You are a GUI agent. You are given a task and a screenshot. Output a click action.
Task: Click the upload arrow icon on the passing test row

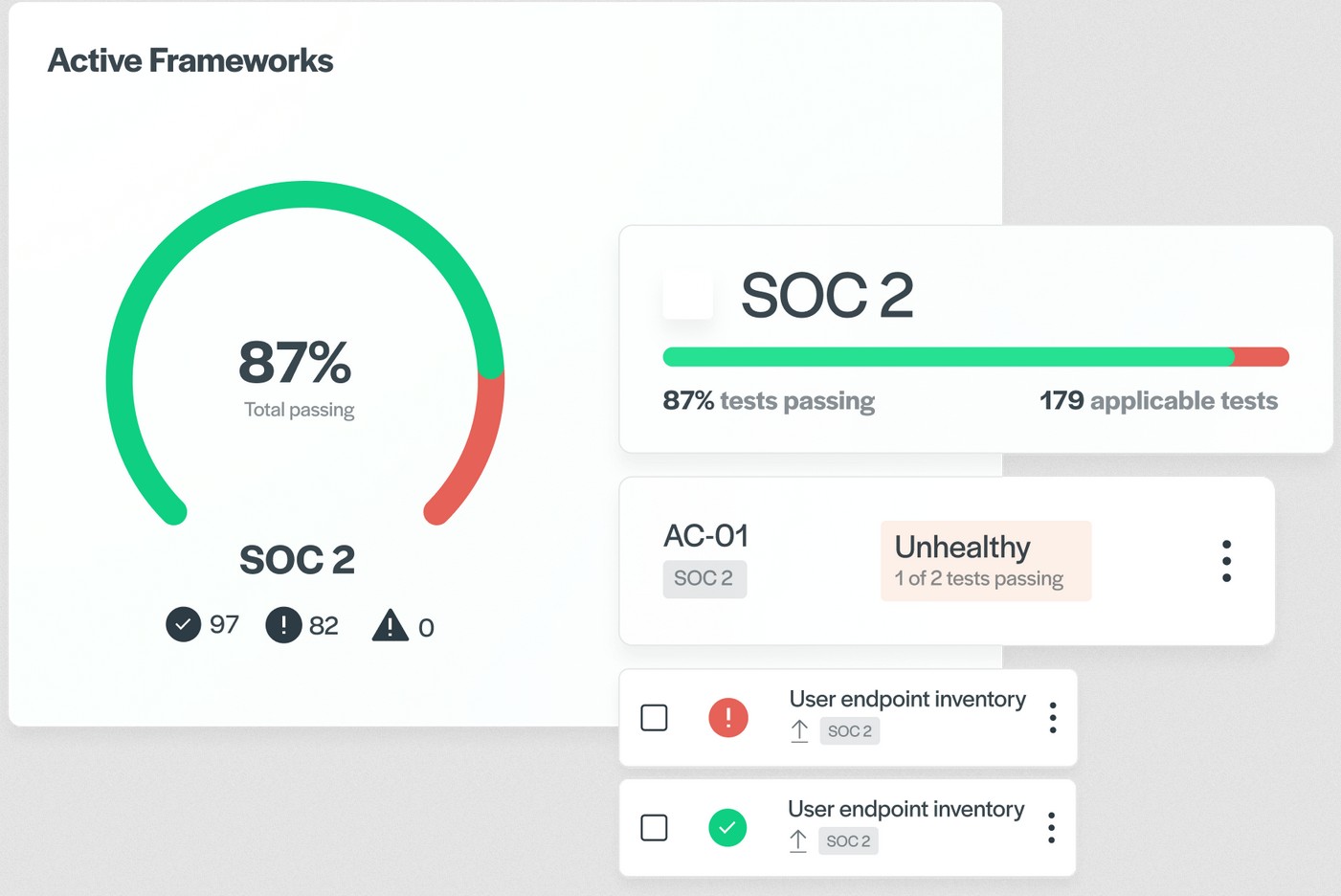(797, 840)
